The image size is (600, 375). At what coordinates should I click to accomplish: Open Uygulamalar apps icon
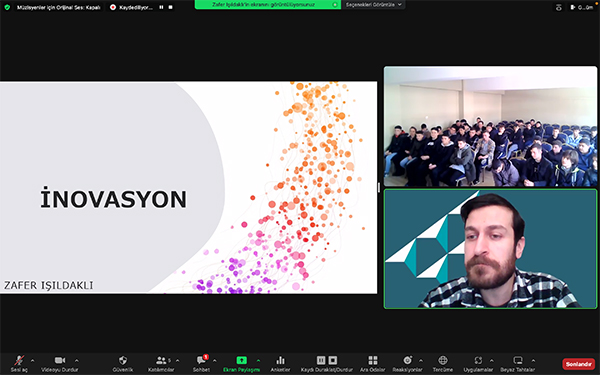coord(478,364)
